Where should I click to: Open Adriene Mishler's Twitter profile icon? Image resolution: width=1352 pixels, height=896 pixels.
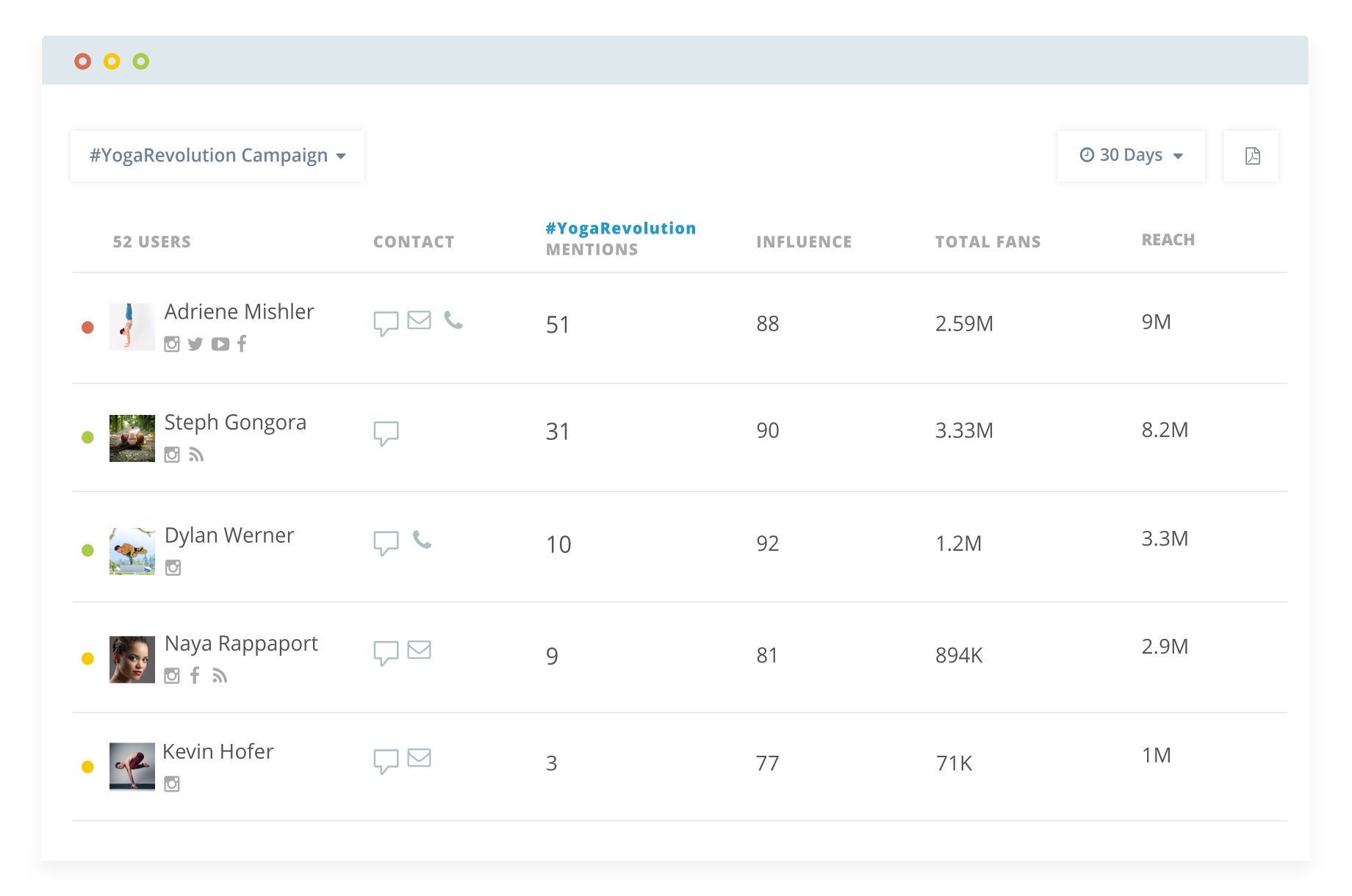click(x=195, y=344)
